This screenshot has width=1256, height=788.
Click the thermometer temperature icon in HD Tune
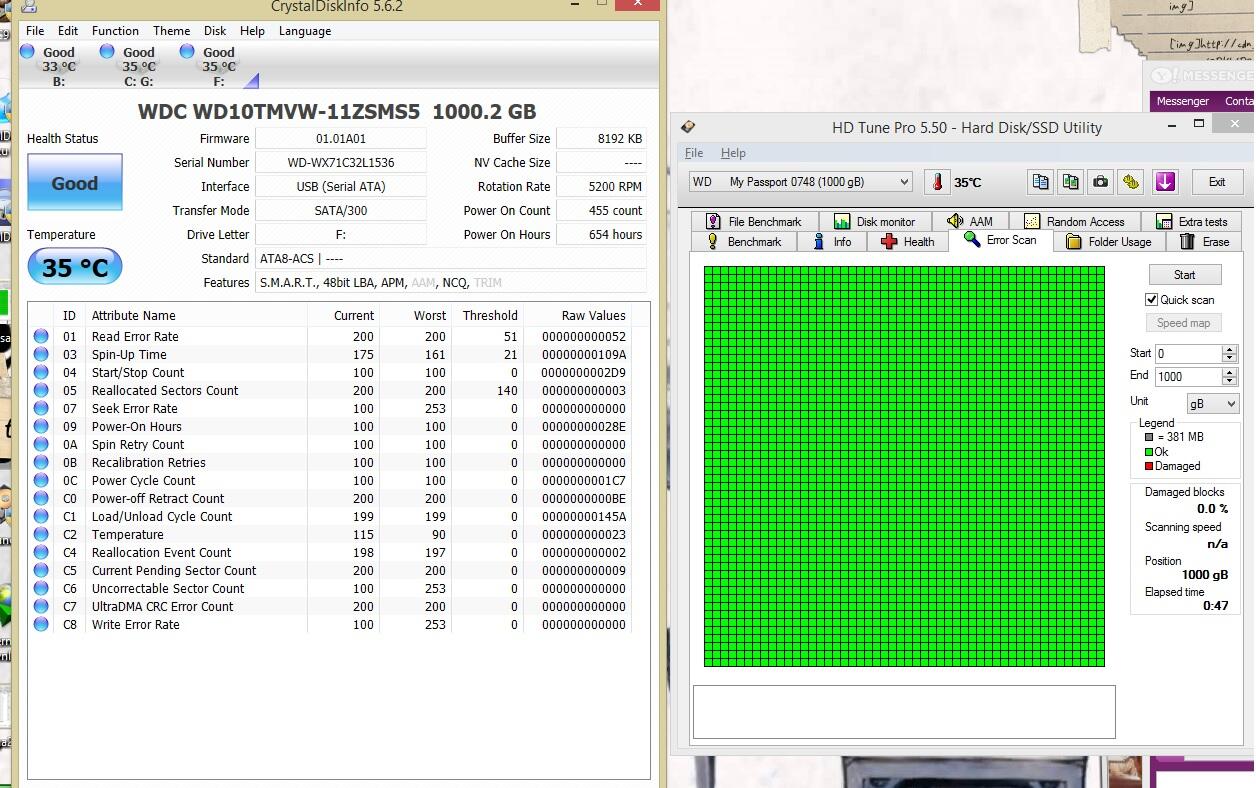(937, 182)
